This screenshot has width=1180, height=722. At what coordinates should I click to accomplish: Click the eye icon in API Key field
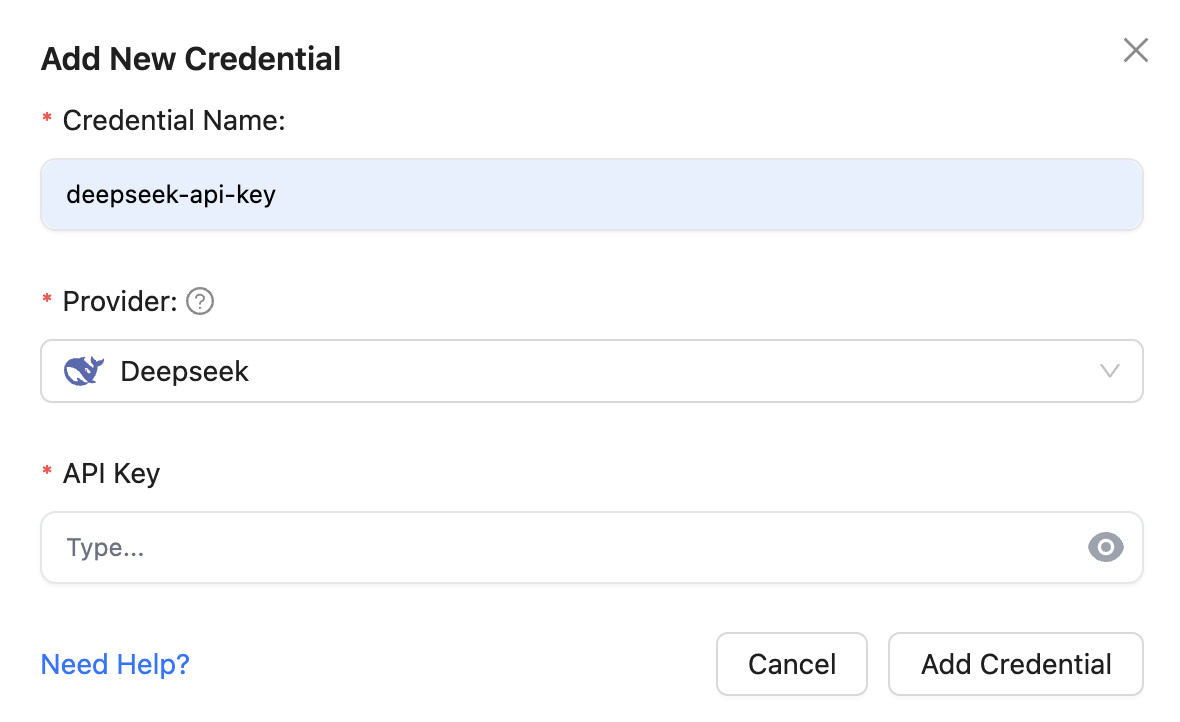[1105, 547]
